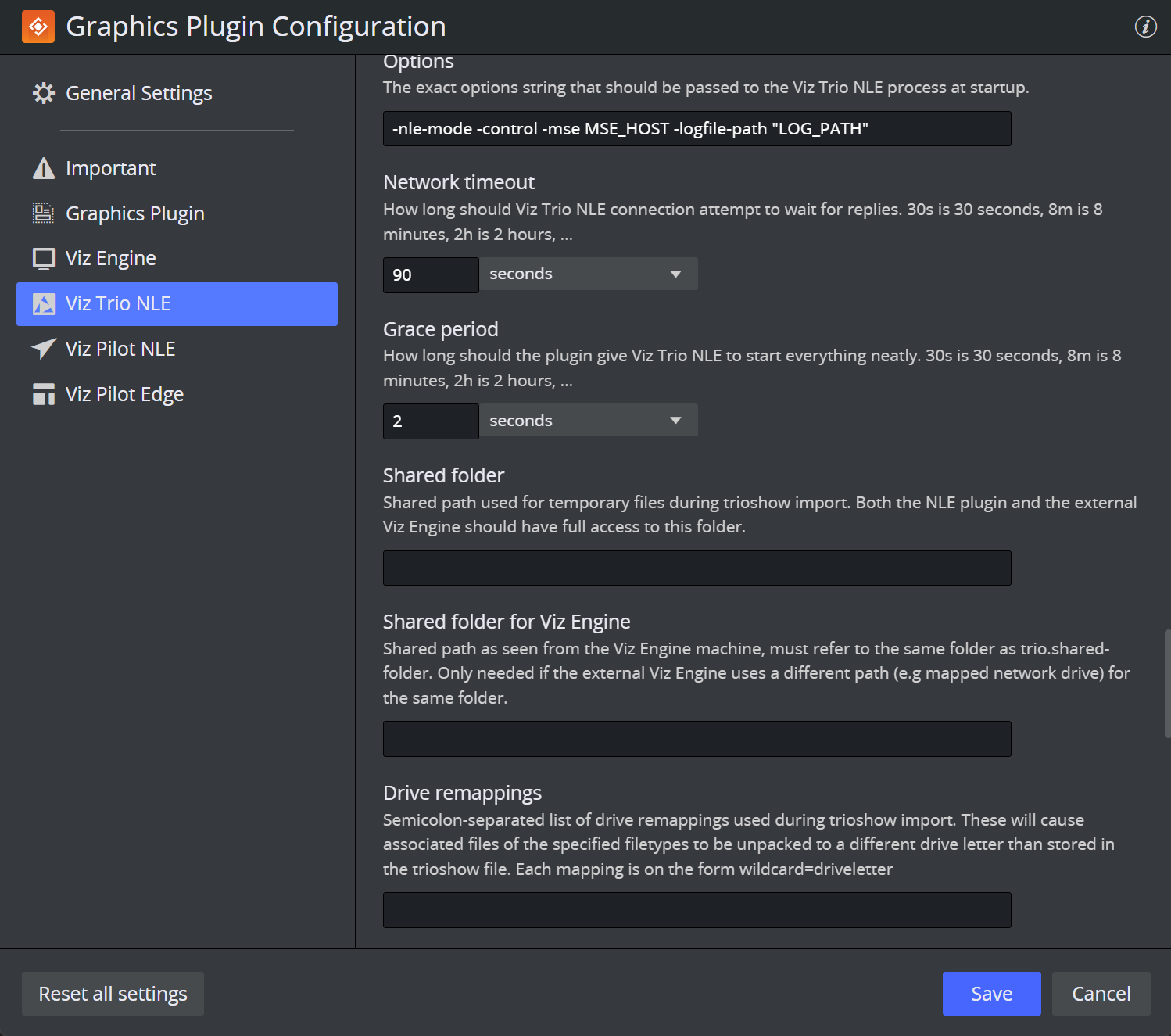The height and width of the screenshot is (1036, 1171).
Task: Click the Graphics Plugin sidebar icon
Action: [x=44, y=213]
